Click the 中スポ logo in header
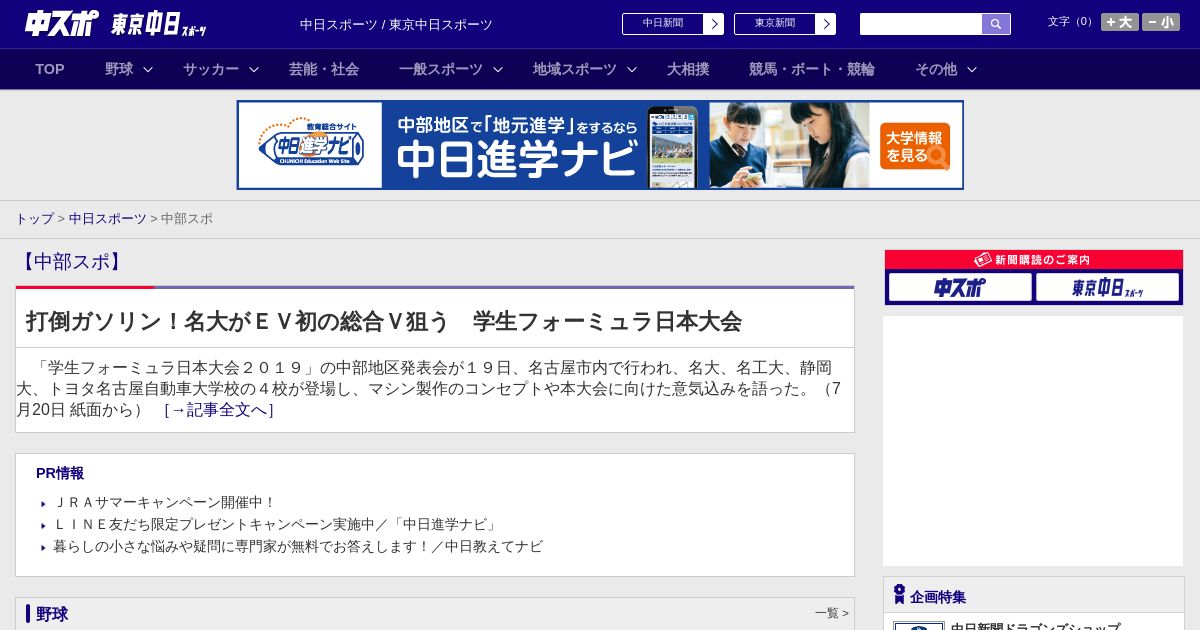The width and height of the screenshot is (1200, 630). (62, 24)
